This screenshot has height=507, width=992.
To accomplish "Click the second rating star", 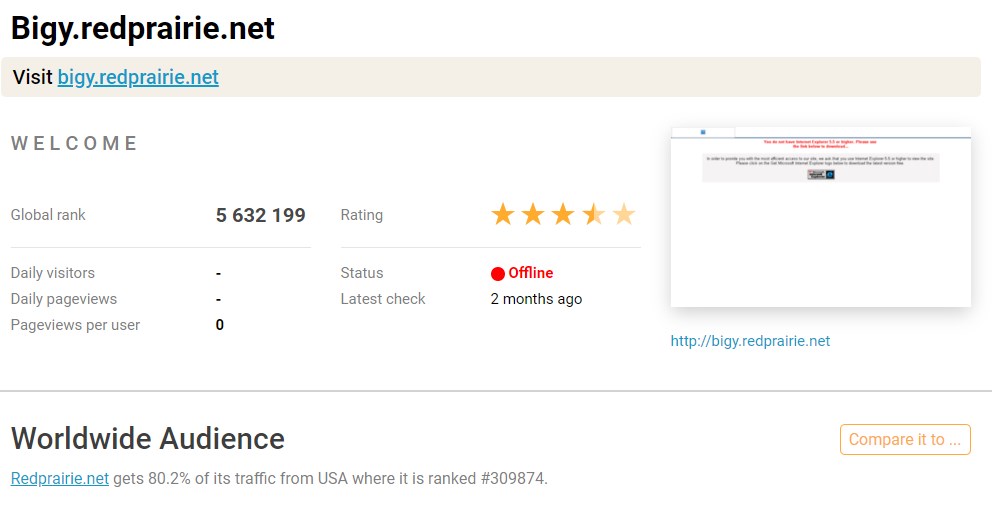I will (x=533, y=215).
